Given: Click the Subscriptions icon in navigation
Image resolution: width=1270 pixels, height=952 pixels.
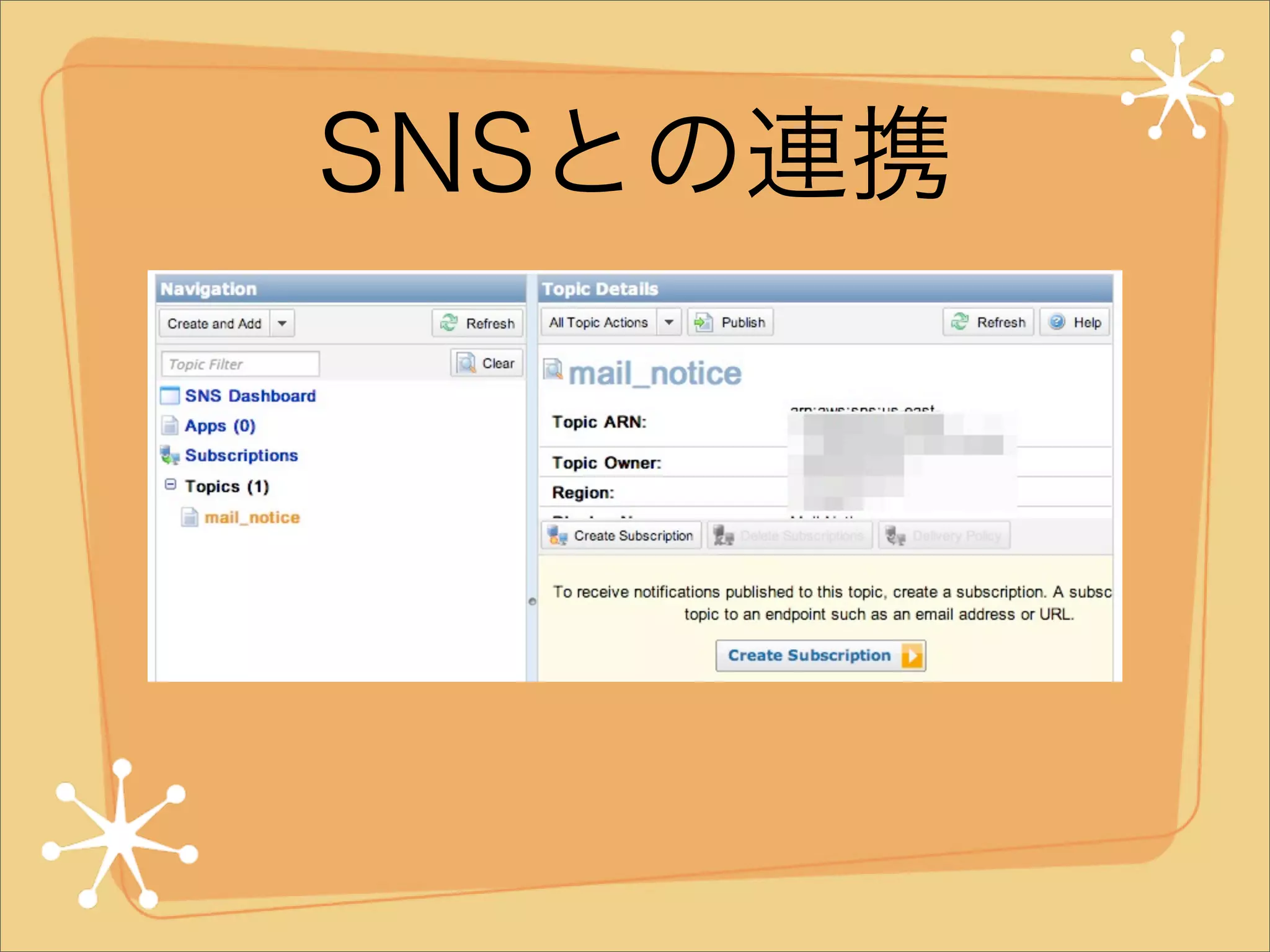Looking at the screenshot, I should click(x=170, y=456).
